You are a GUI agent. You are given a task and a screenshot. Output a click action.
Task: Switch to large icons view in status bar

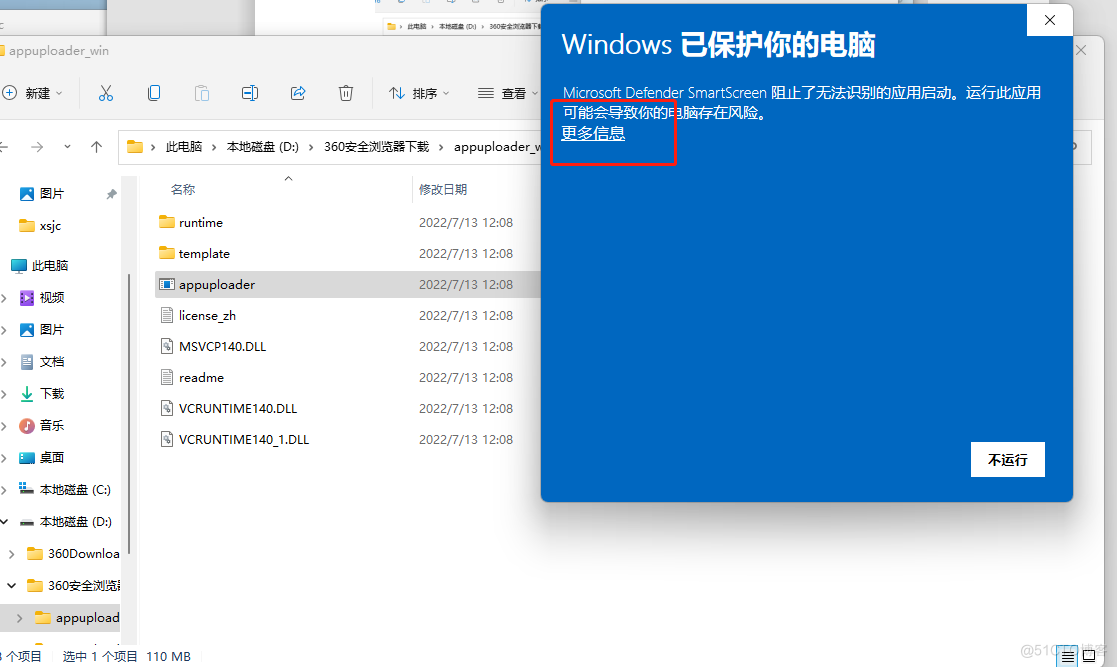(x=1089, y=656)
